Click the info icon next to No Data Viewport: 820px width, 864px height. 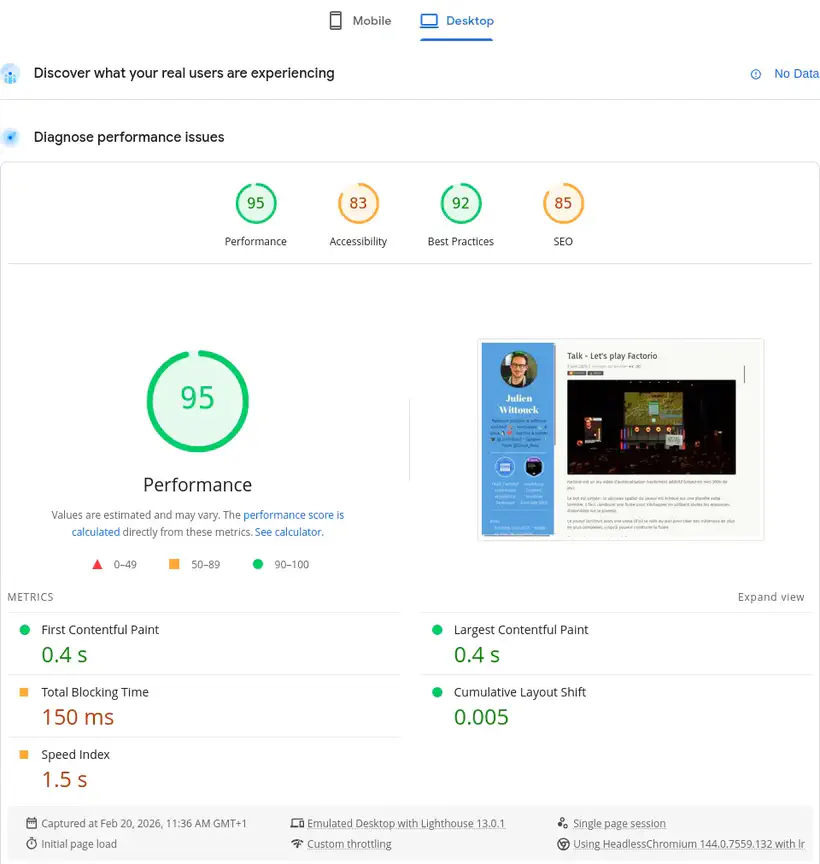[x=756, y=73]
